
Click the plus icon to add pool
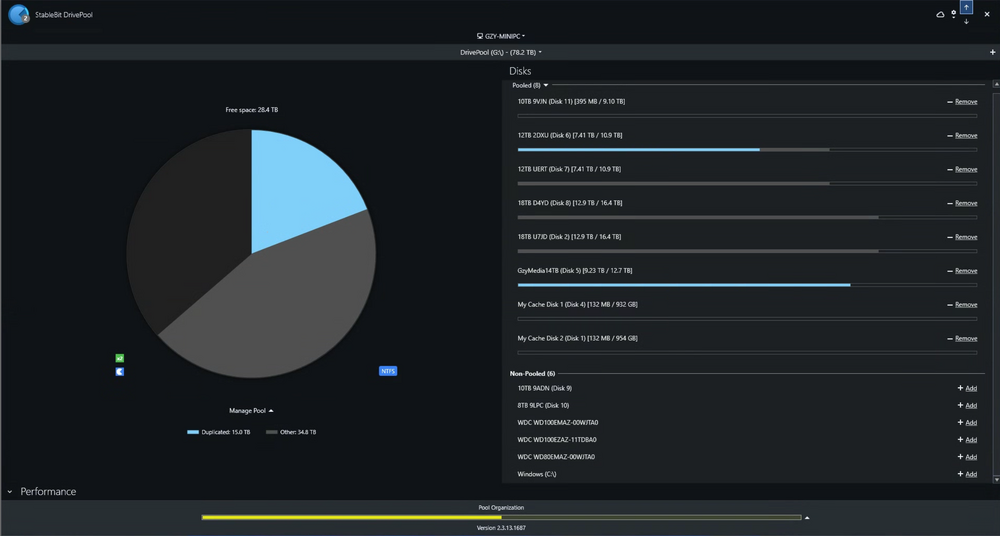pyautogui.click(x=992, y=52)
